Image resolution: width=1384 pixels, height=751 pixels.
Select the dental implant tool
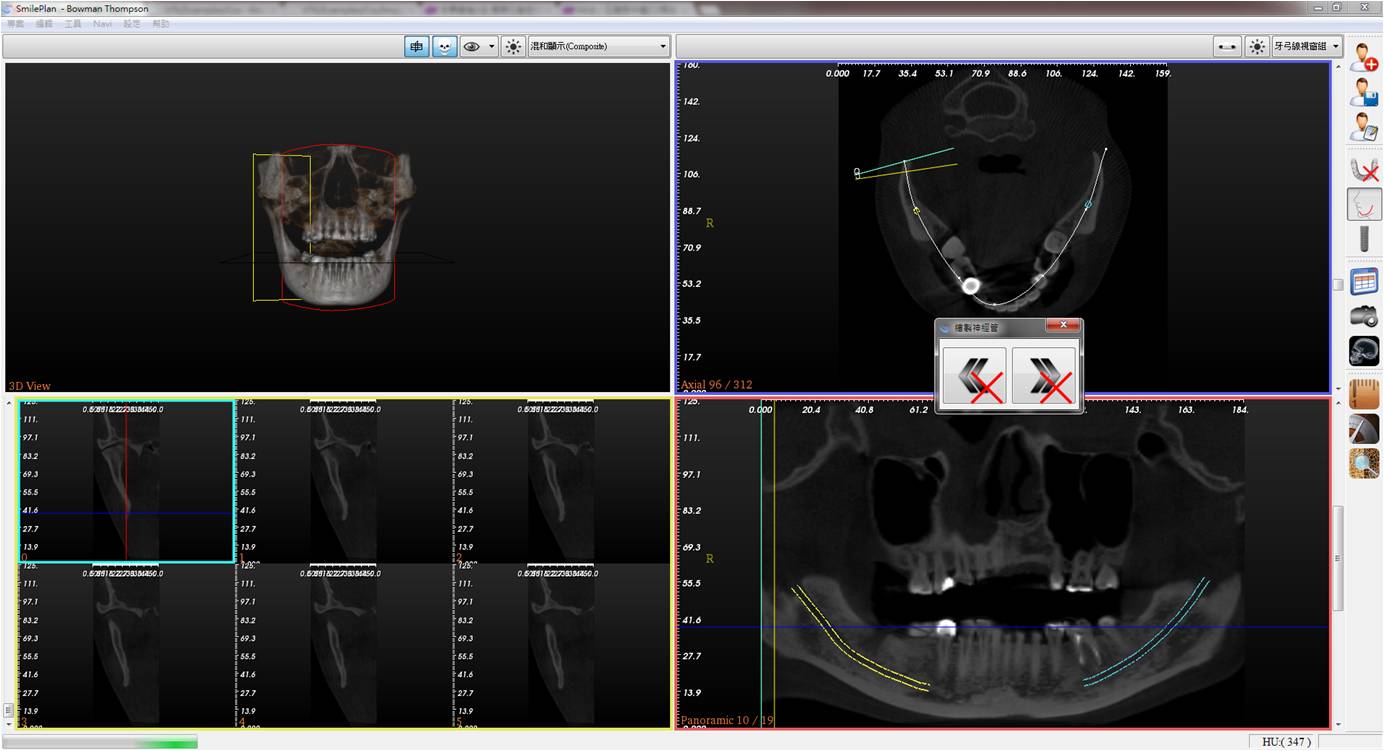point(1364,240)
